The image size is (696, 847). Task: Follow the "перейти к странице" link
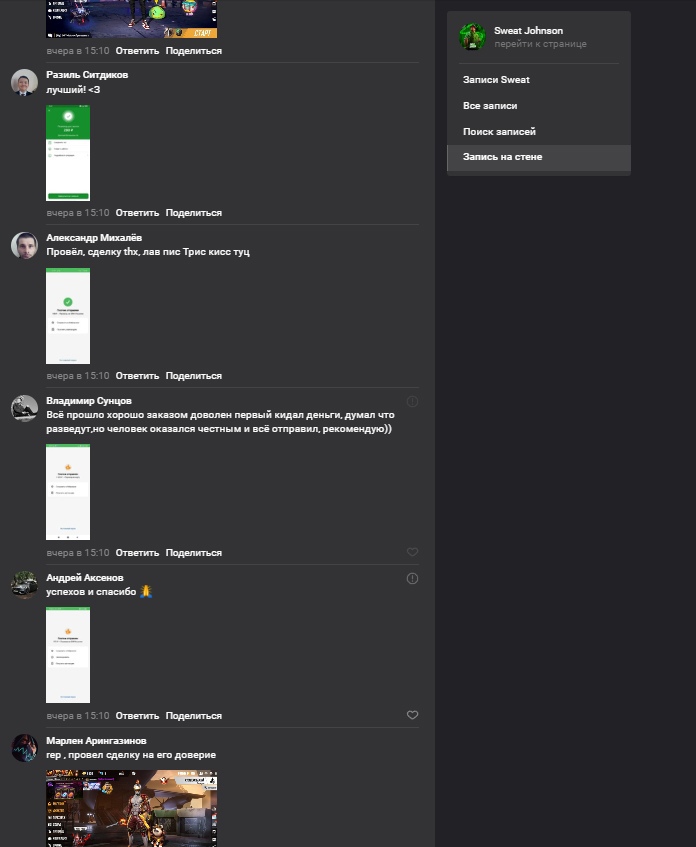click(x=540, y=44)
